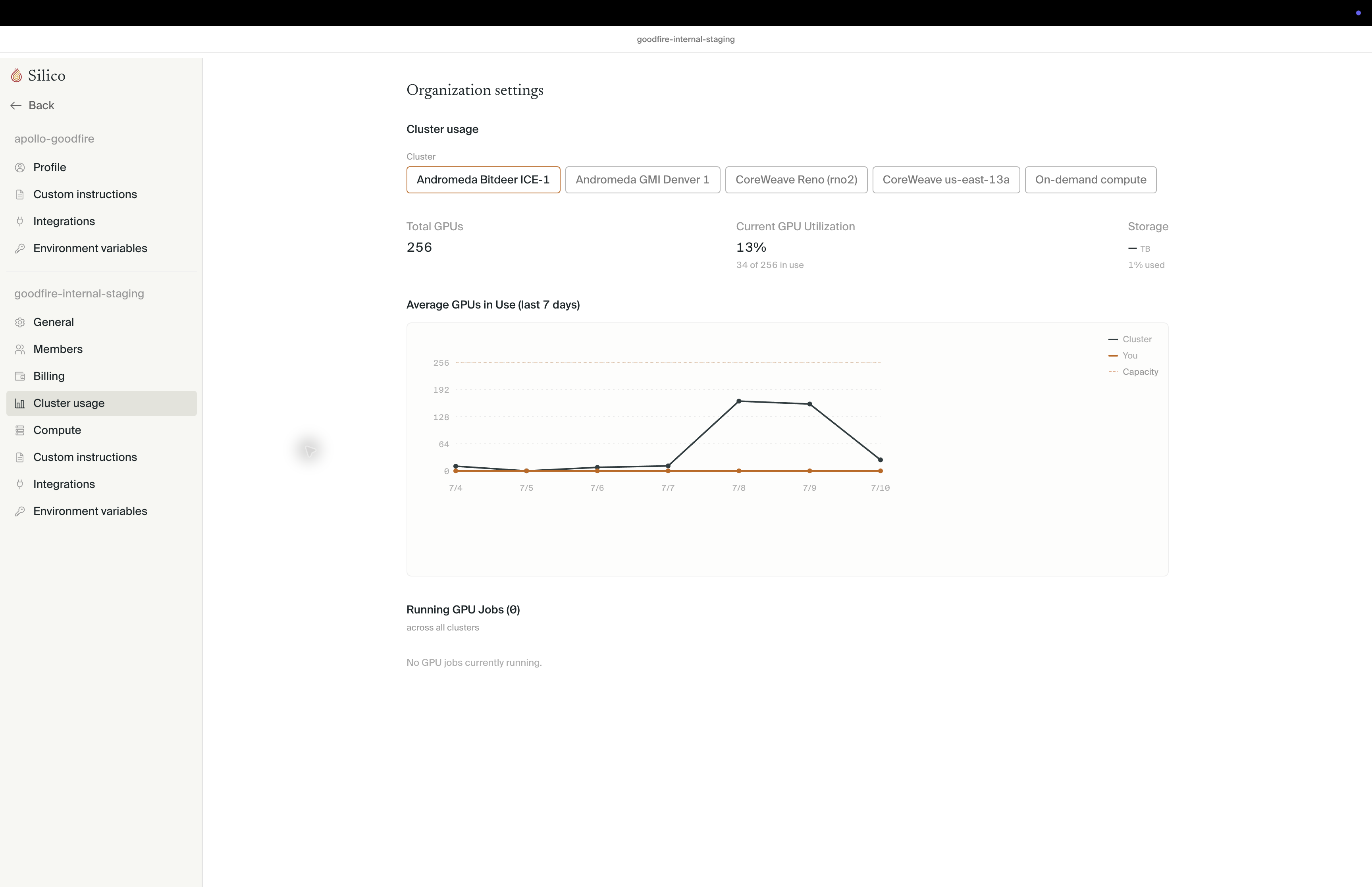The height and width of the screenshot is (887, 1372).
Task: Click the goodfire-internal-staging sidebar heading
Action: tap(79, 294)
